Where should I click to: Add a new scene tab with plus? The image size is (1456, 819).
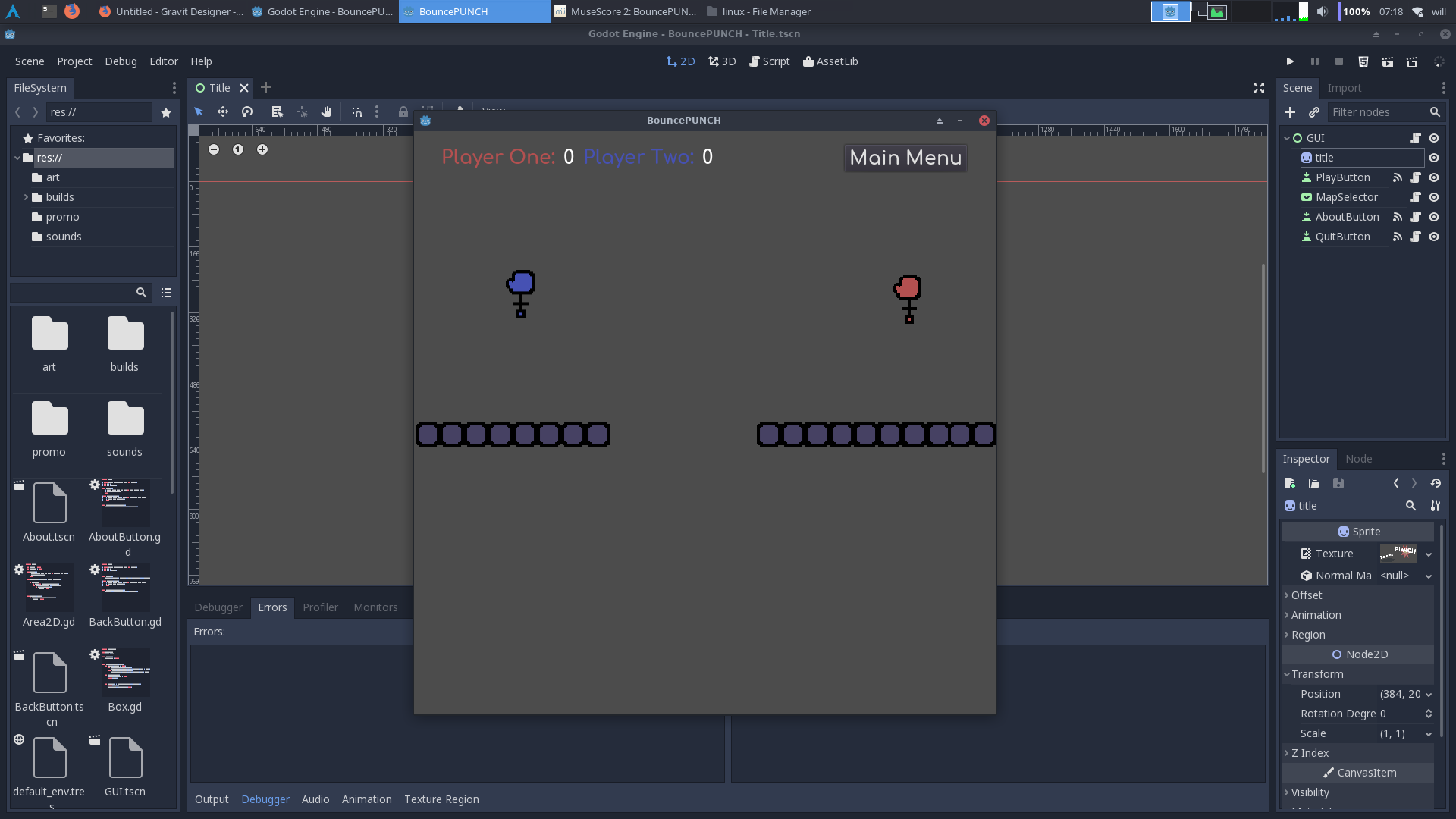click(266, 88)
